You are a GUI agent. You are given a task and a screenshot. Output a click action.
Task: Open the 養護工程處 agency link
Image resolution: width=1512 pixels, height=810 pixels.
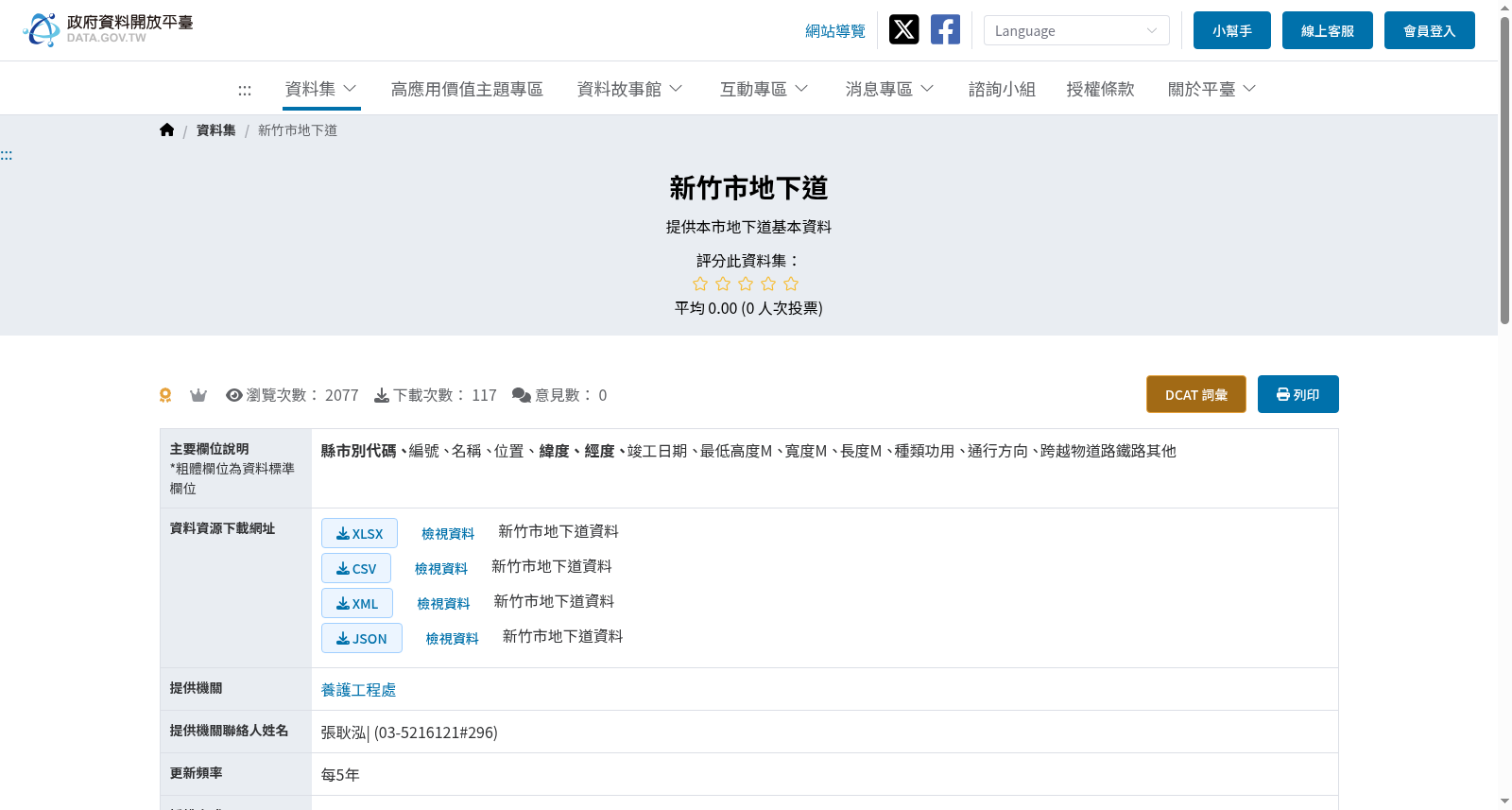[x=359, y=690]
